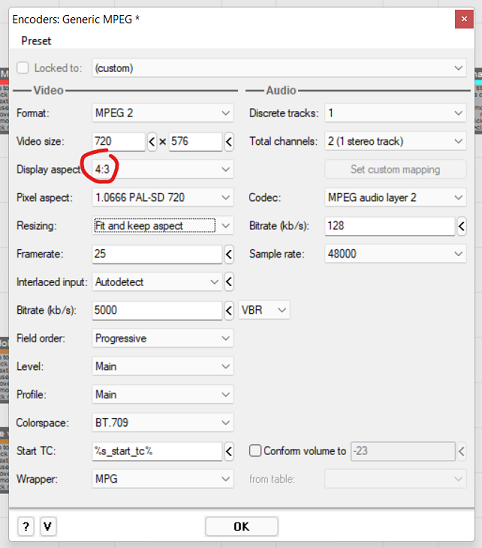Image resolution: width=482 pixels, height=548 pixels.
Task: Open the video Format dropdown
Action: 163,113
